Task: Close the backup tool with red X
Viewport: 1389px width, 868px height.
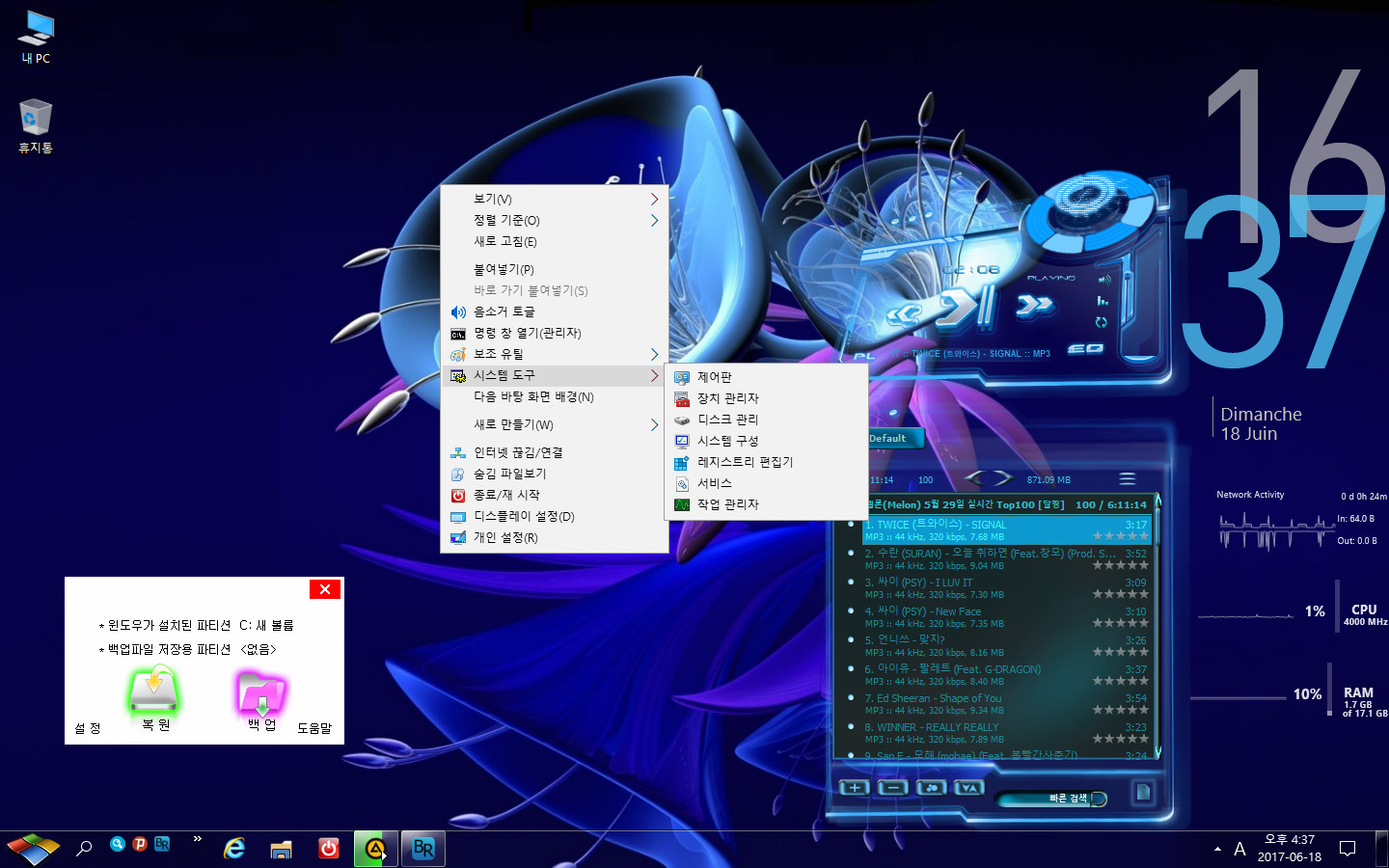Action: [x=325, y=588]
